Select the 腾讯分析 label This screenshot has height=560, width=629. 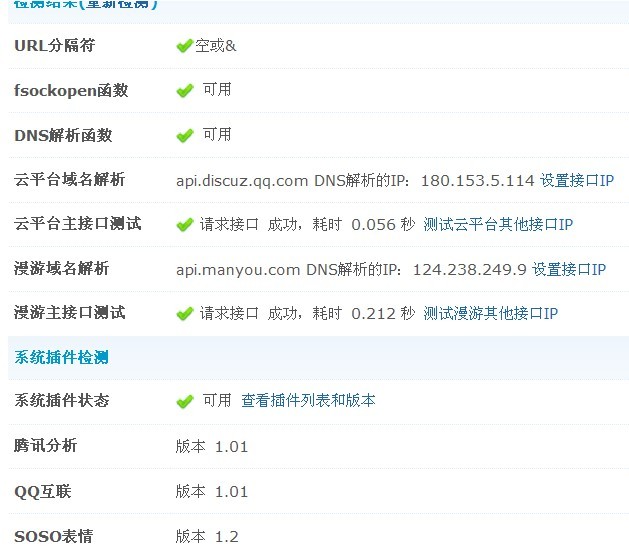click(x=45, y=446)
